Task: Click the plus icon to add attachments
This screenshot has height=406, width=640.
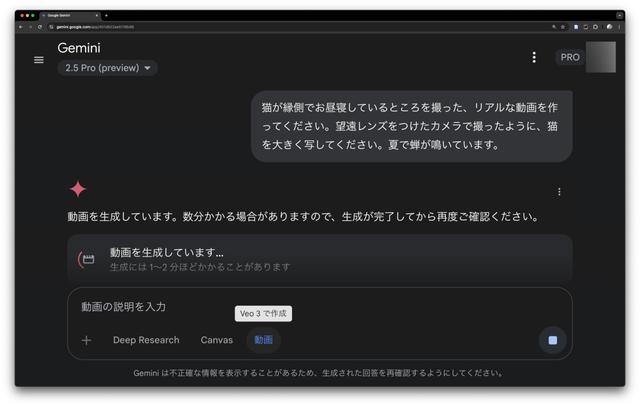Action: pos(86,340)
